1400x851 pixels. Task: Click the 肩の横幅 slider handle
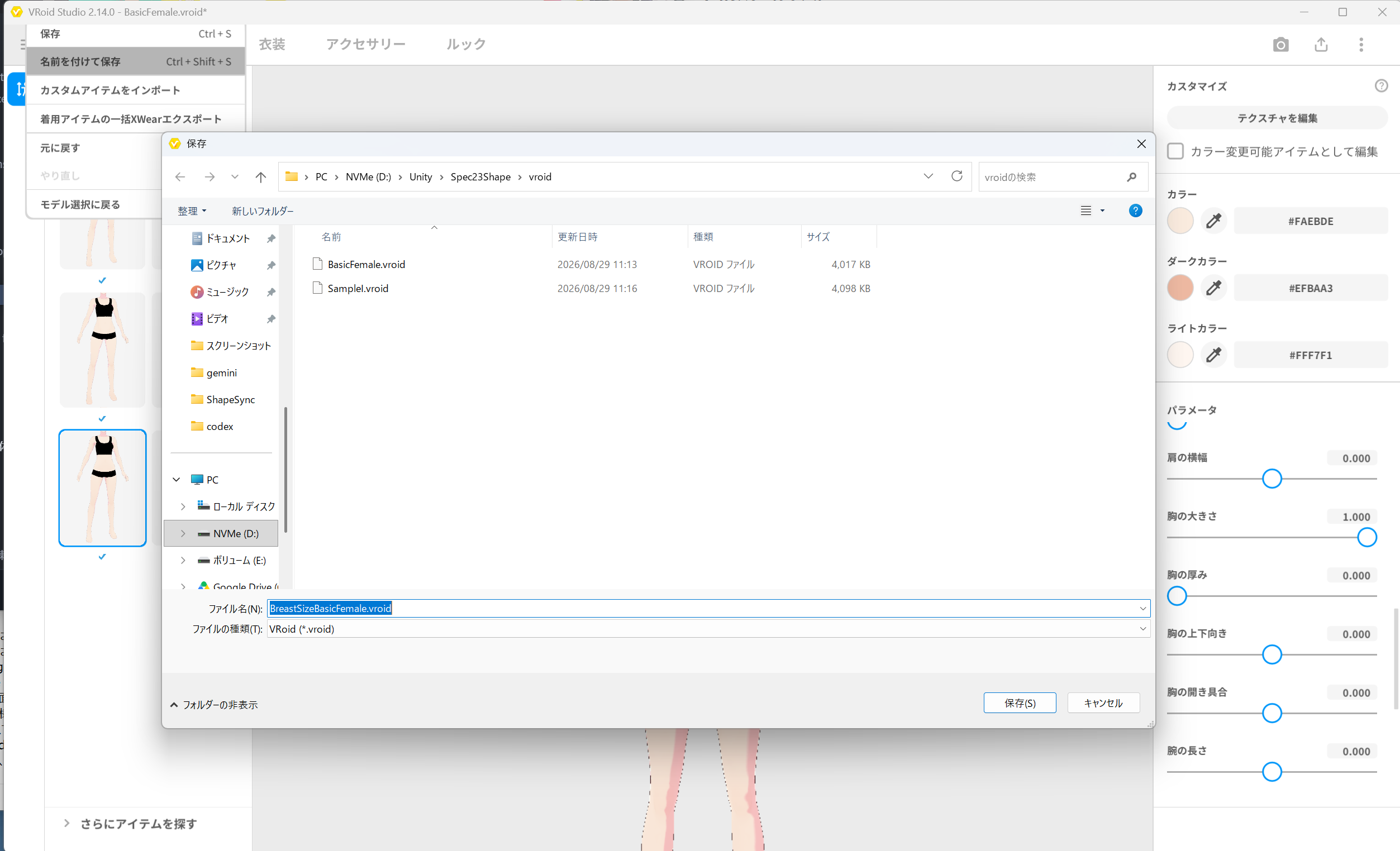click(x=1272, y=479)
